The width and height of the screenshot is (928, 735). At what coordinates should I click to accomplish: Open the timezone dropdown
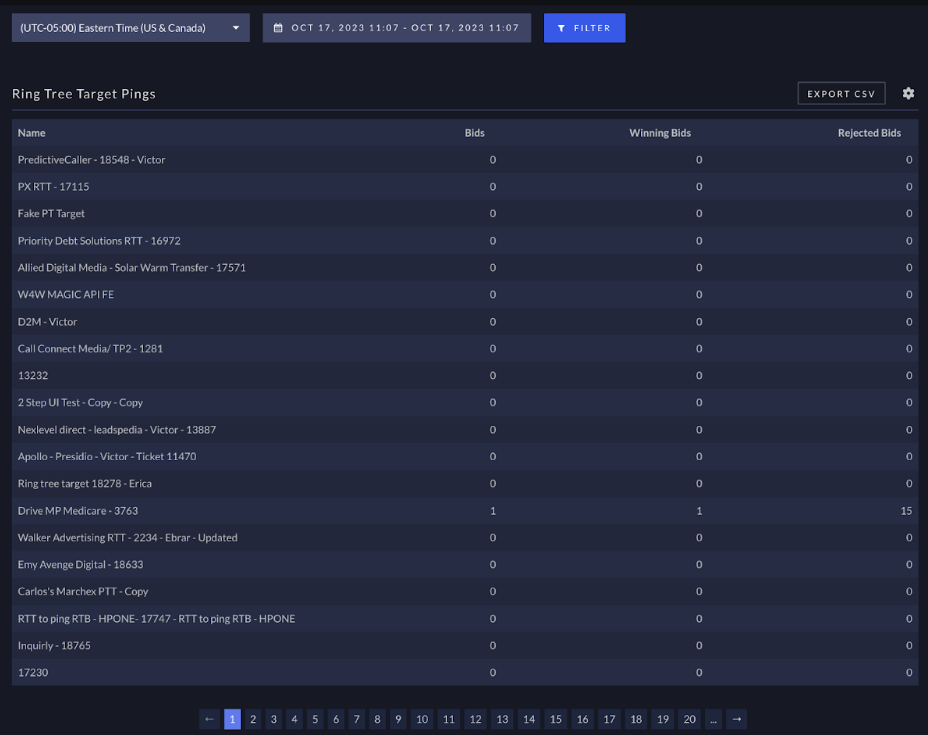click(130, 27)
